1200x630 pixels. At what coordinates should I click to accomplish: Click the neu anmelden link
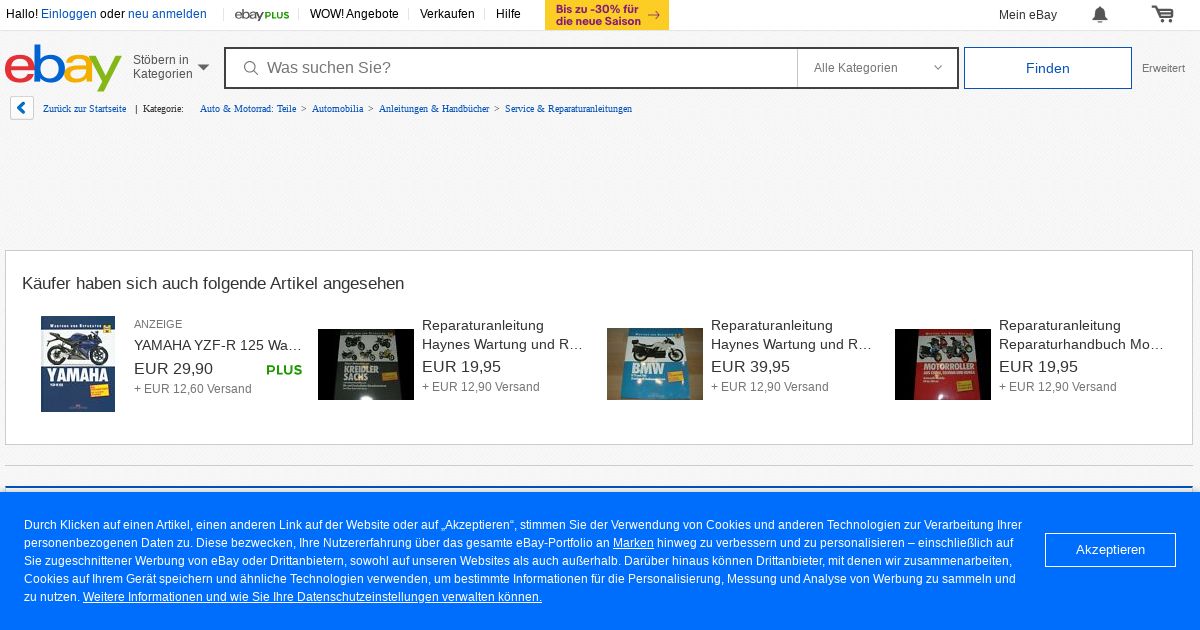167,14
